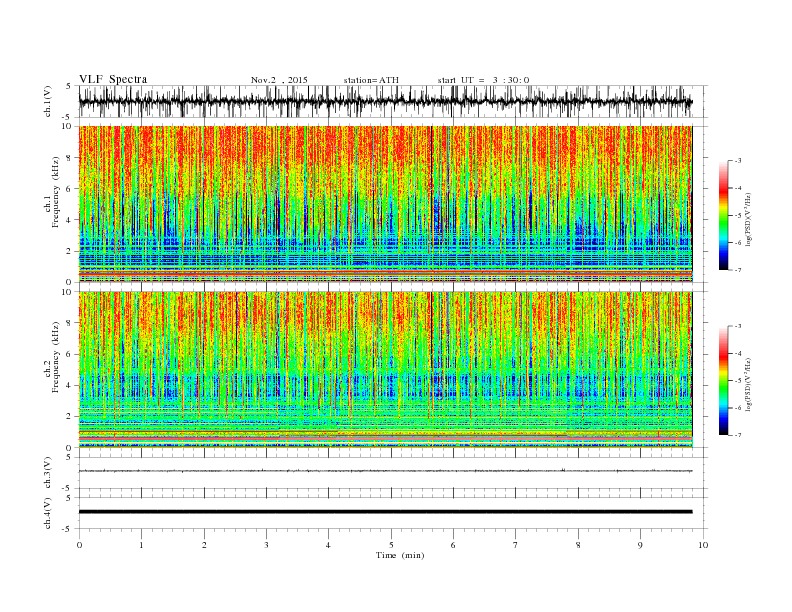The width and height of the screenshot is (792, 612).
Task: Click time axis tick label "0"
Action: tap(79, 545)
